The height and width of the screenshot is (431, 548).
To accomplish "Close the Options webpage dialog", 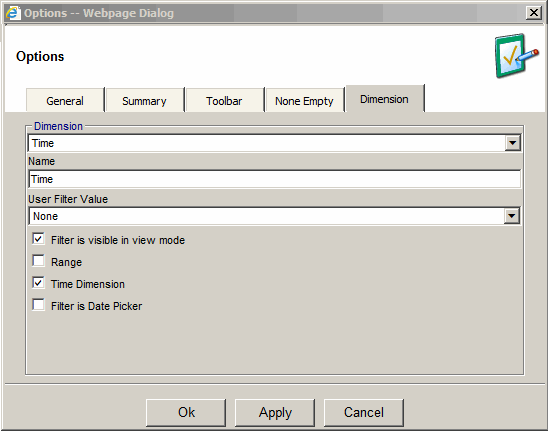I will click(x=534, y=13).
